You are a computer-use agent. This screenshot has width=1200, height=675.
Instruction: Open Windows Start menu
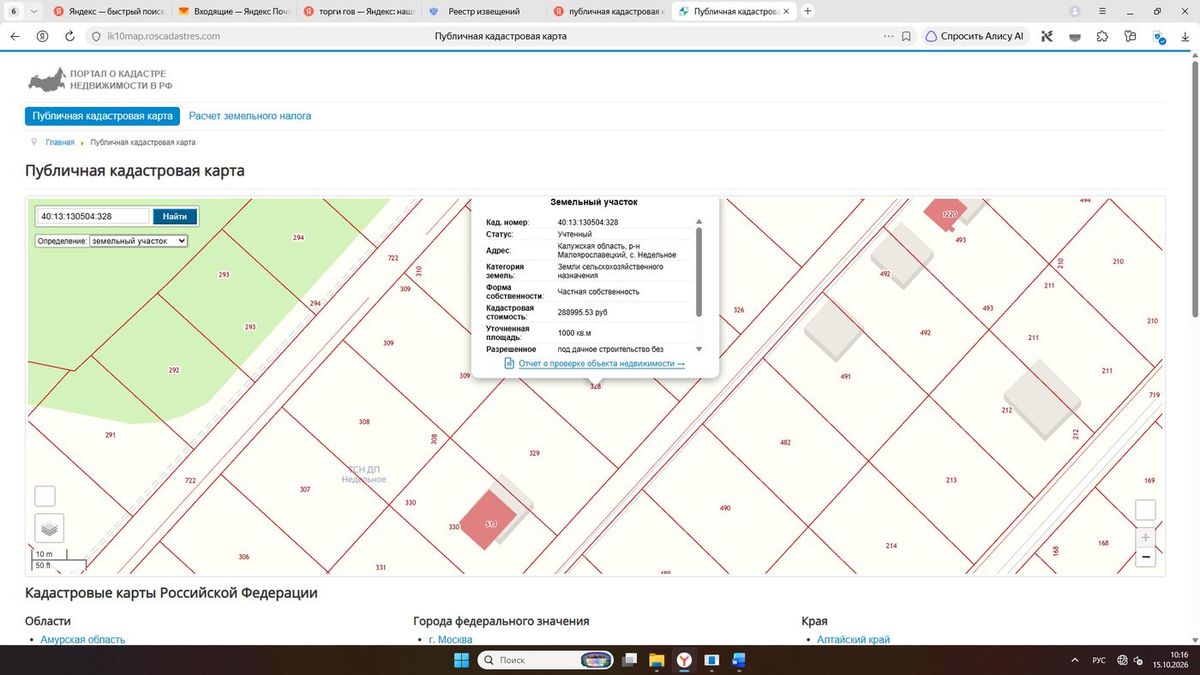(x=461, y=660)
